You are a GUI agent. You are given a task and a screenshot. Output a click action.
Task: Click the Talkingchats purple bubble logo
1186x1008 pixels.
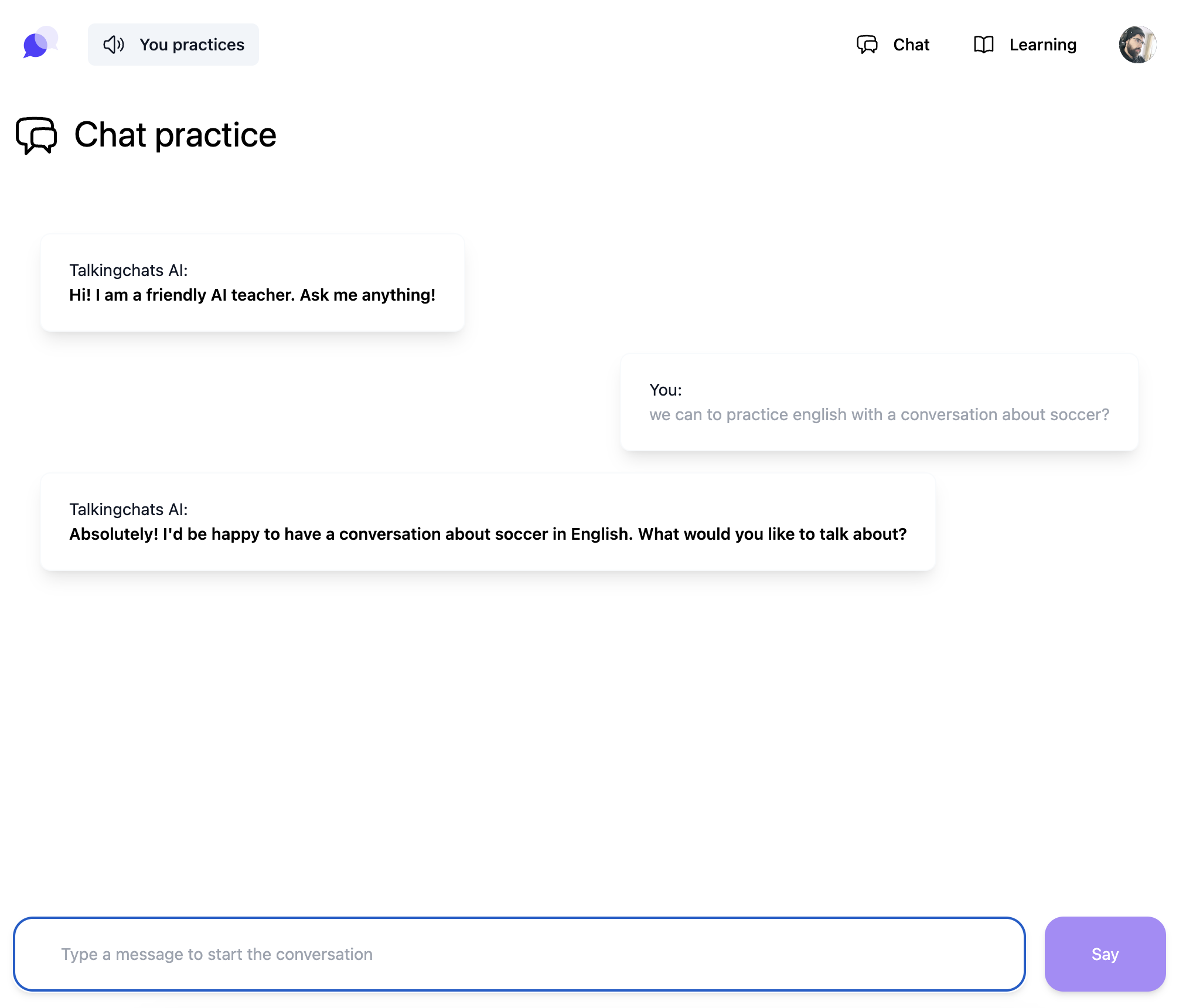coord(40,43)
